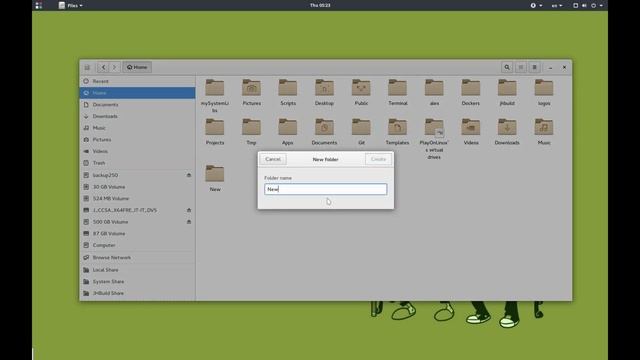Select the Projects folder icon
The image size is (640, 360).
click(x=215, y=127)
